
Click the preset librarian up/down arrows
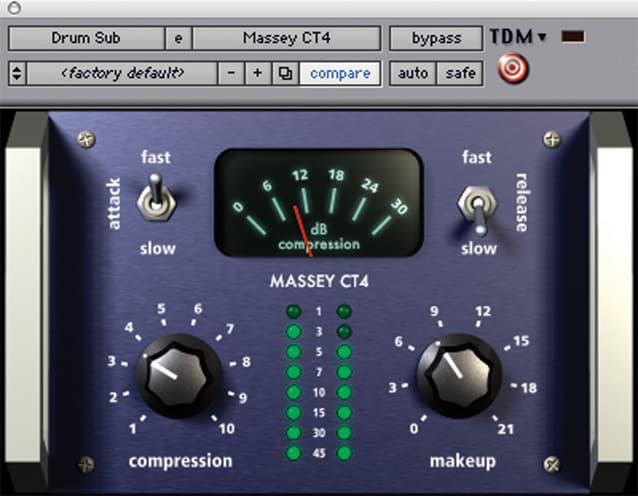(17, 74)
